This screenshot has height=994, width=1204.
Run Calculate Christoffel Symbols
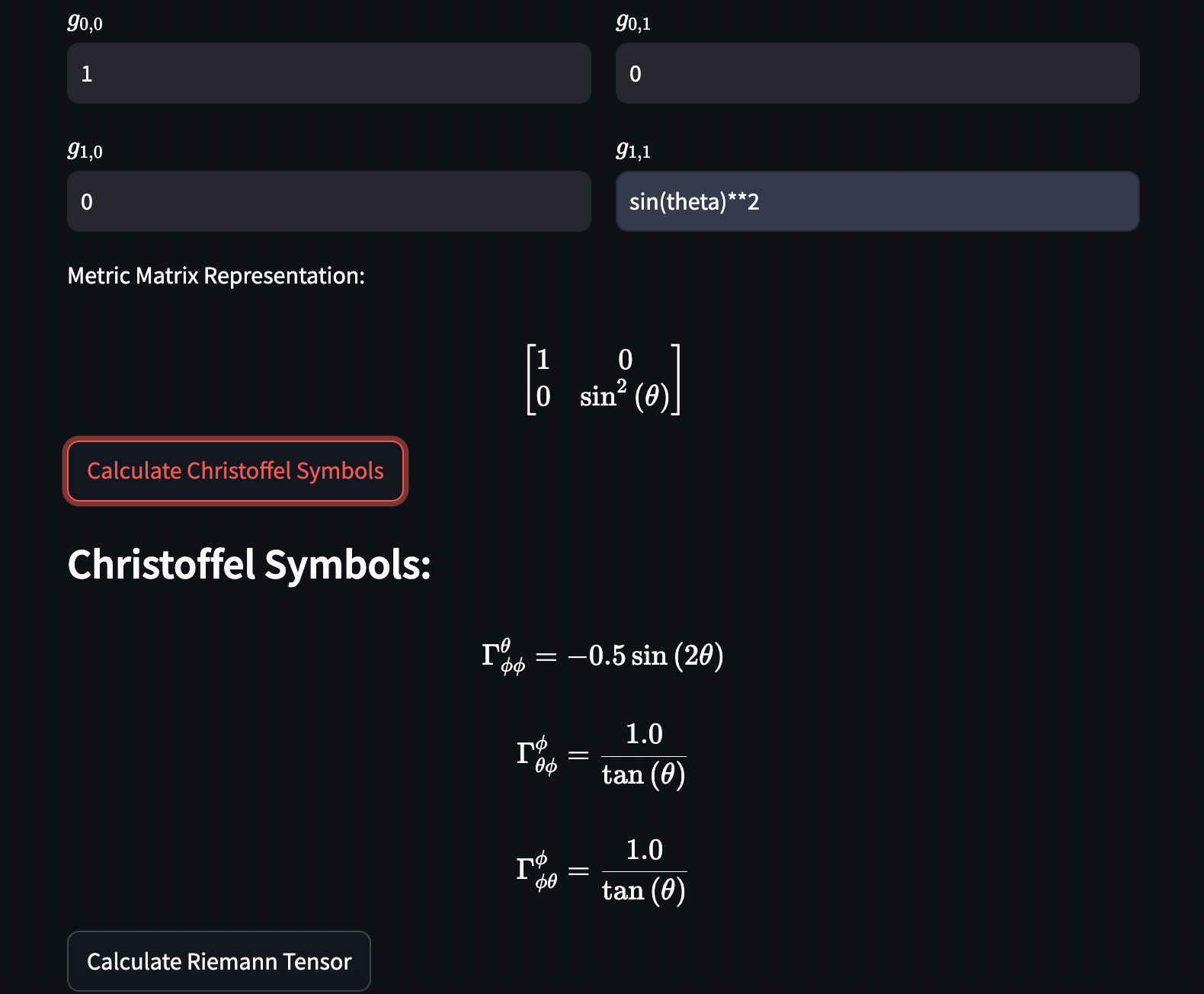235,471
